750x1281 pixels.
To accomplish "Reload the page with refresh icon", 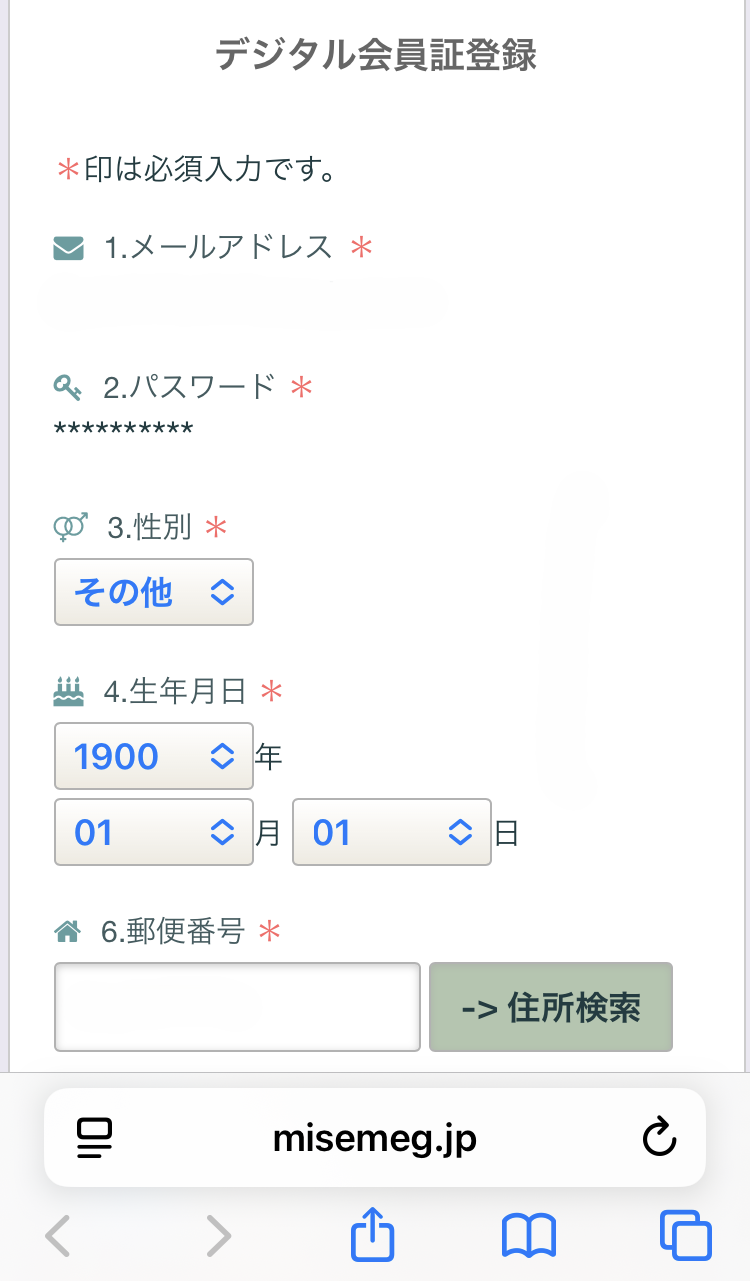I will pos(659,1138).
